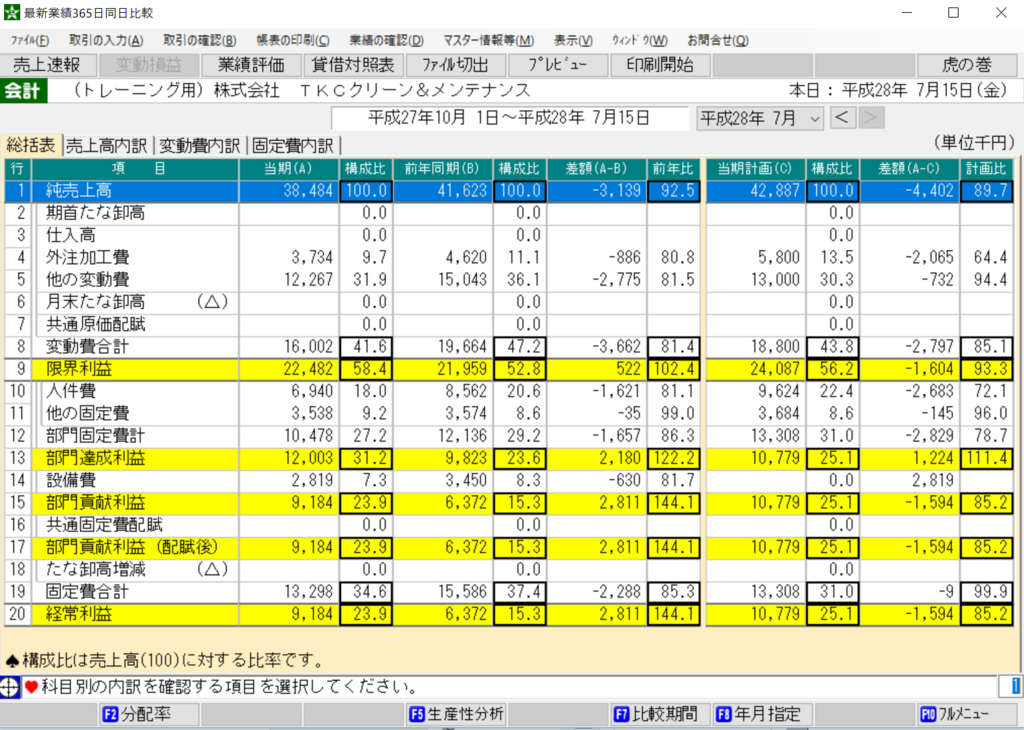Open the 平成28年 7月 month dropdown

click(760, 119)
